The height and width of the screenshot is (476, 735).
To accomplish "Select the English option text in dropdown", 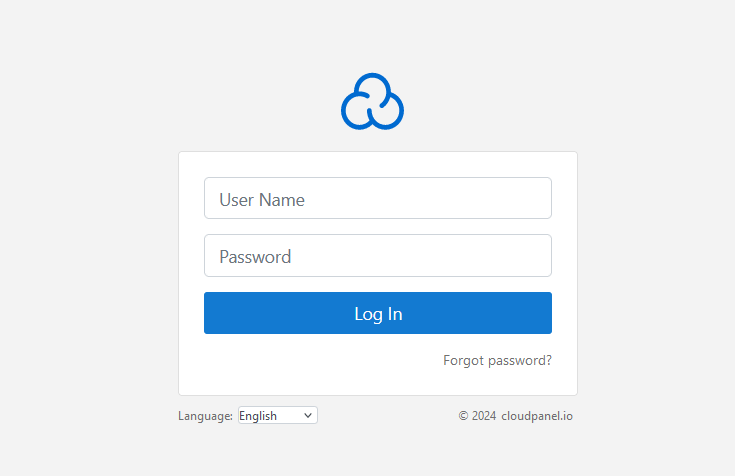I will coord(258,416).
